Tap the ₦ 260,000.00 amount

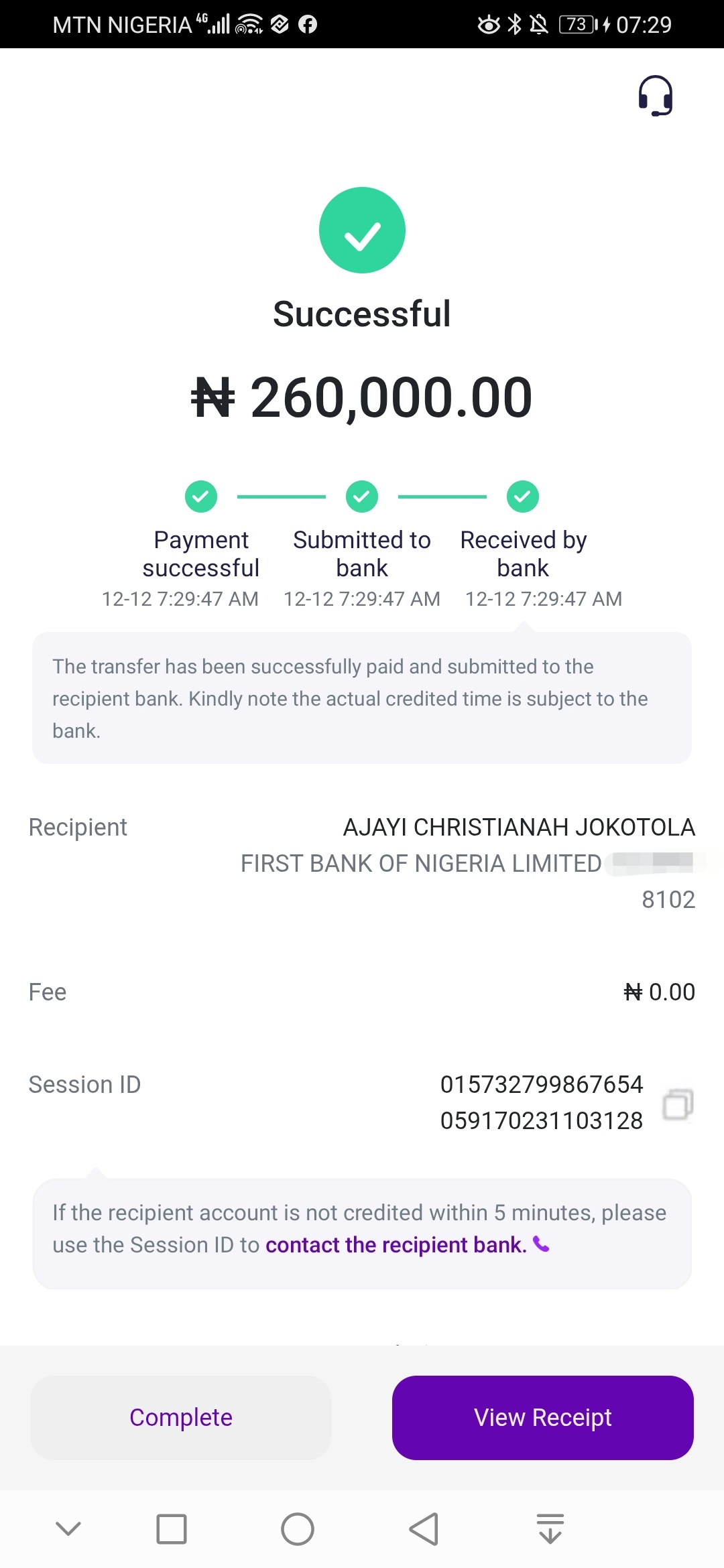[x=362, y=397]
